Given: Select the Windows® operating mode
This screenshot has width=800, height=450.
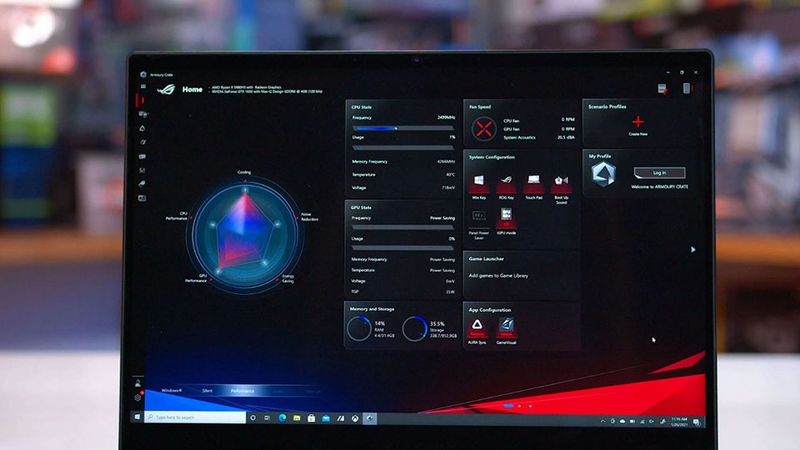Looking at the screenshot, I should (x=171, y=390).
